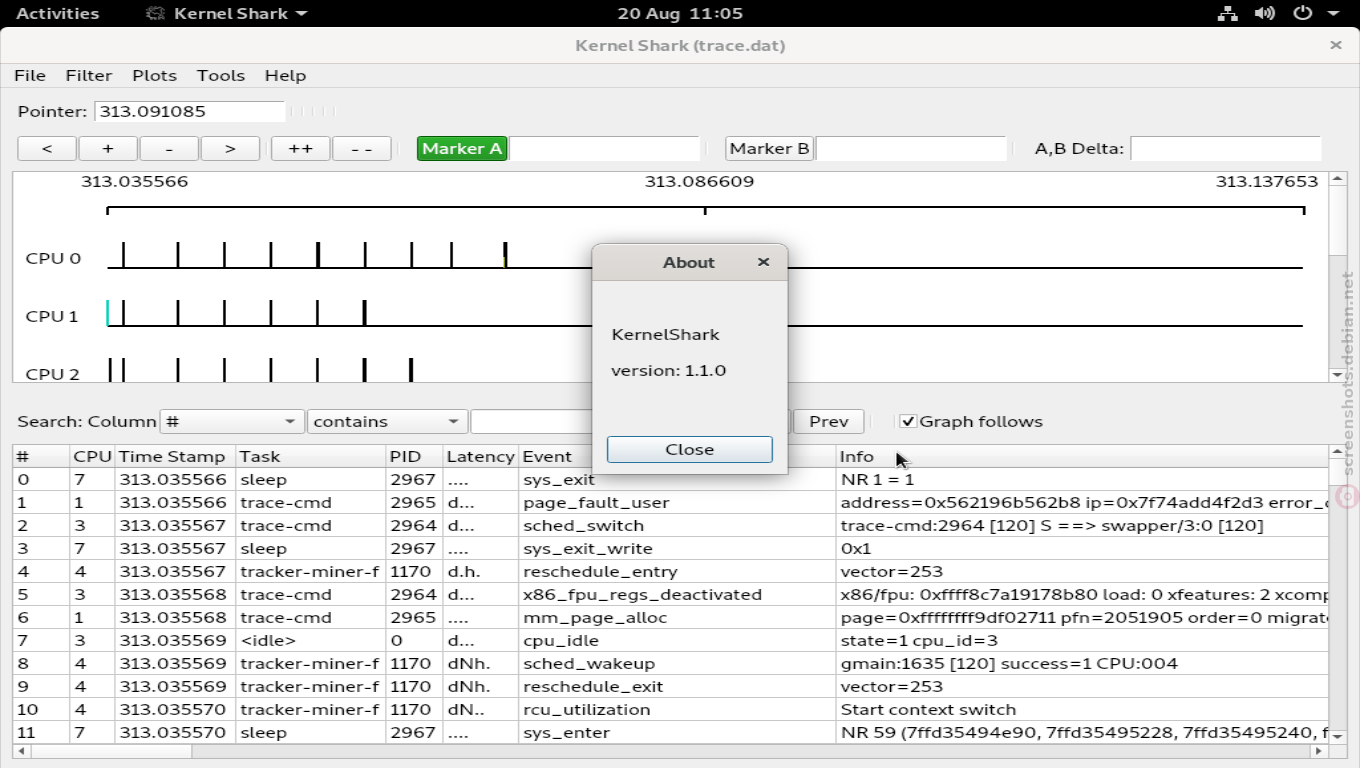1360x768 pixels.
Task: Open the search Column dropdown
Action: tap(232, 421)
